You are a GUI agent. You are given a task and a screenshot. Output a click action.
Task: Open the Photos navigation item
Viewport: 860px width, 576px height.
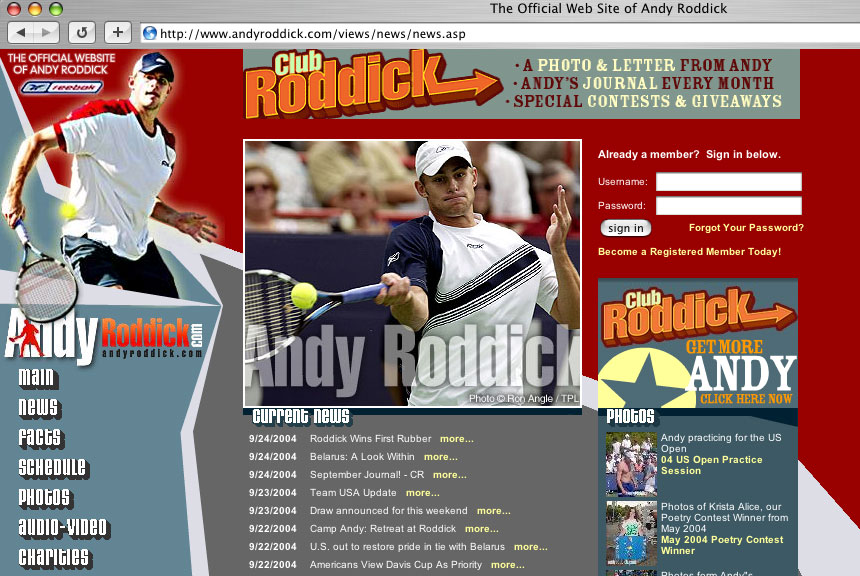click(46, 497)
